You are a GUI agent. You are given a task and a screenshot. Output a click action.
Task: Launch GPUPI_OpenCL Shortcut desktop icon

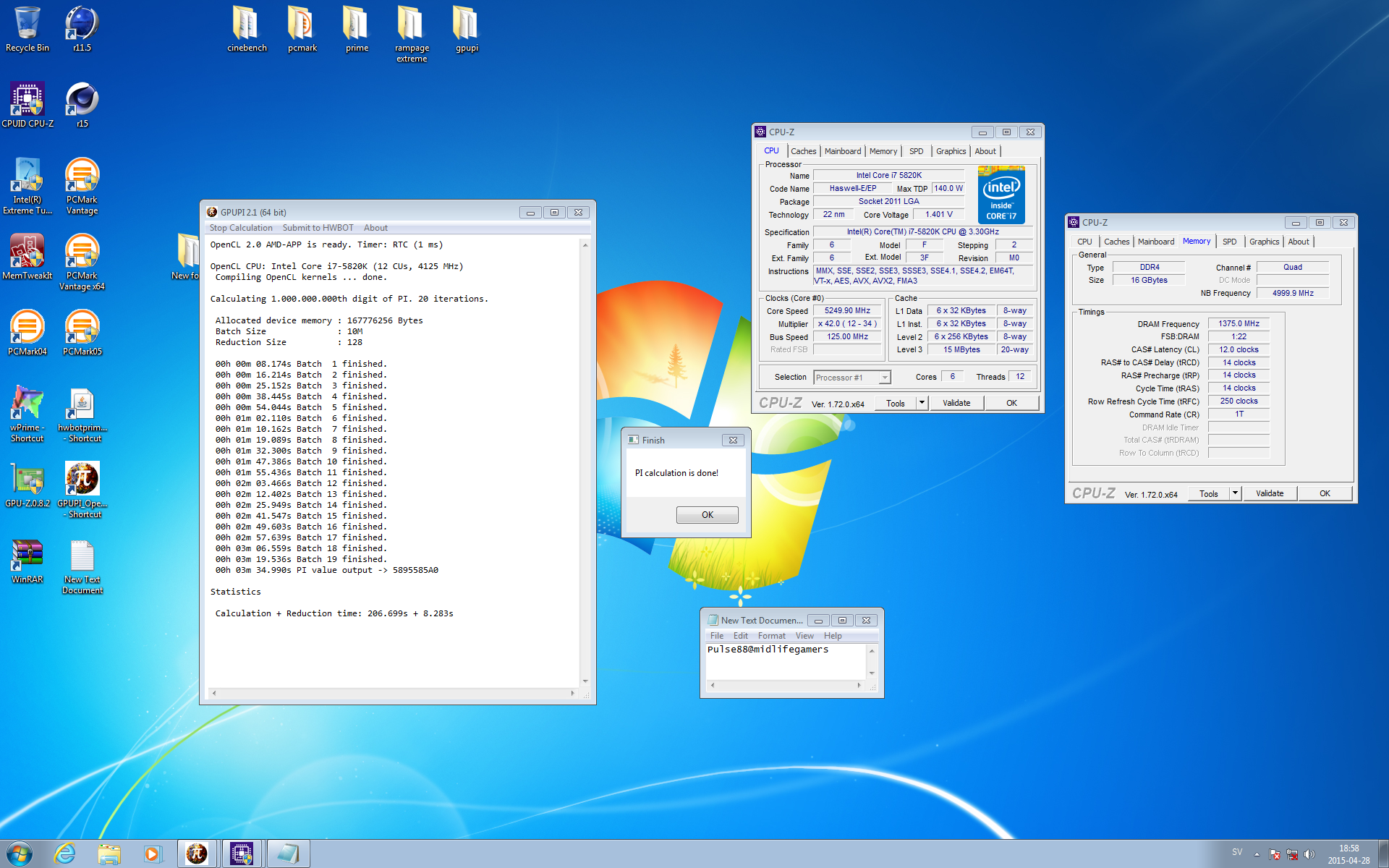82,490
